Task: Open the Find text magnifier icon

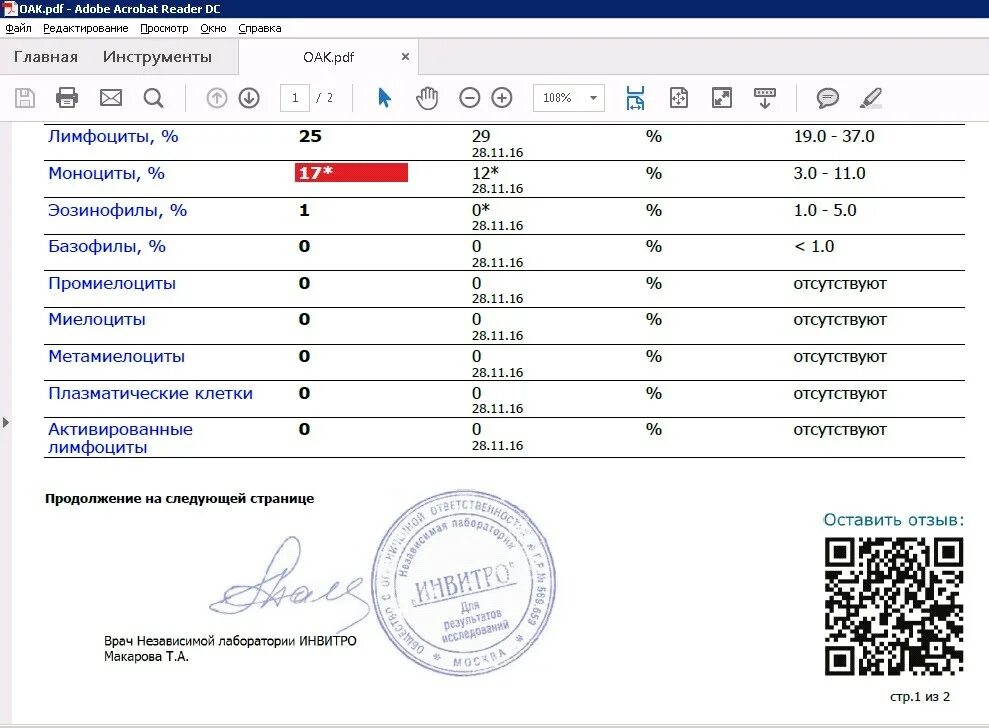Action: pyautogui.click(x=153, y=98)
